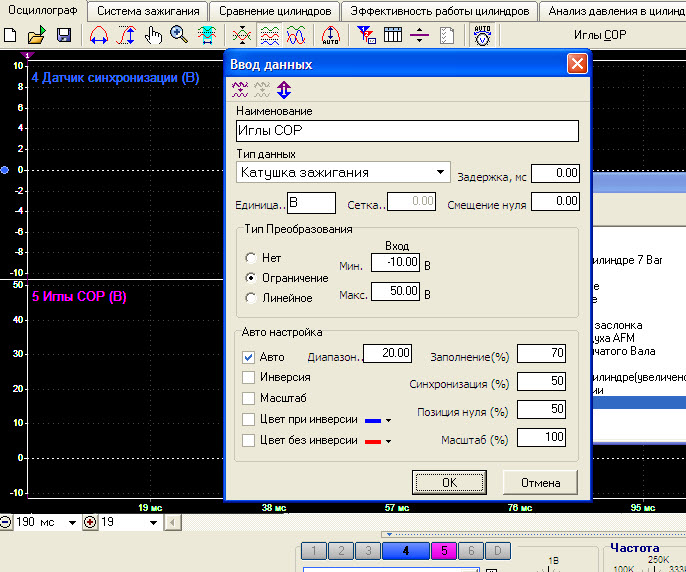Click the purple waveform icon in dialog
The width and height of the screenshot is (686, 572).
[240, 90]
